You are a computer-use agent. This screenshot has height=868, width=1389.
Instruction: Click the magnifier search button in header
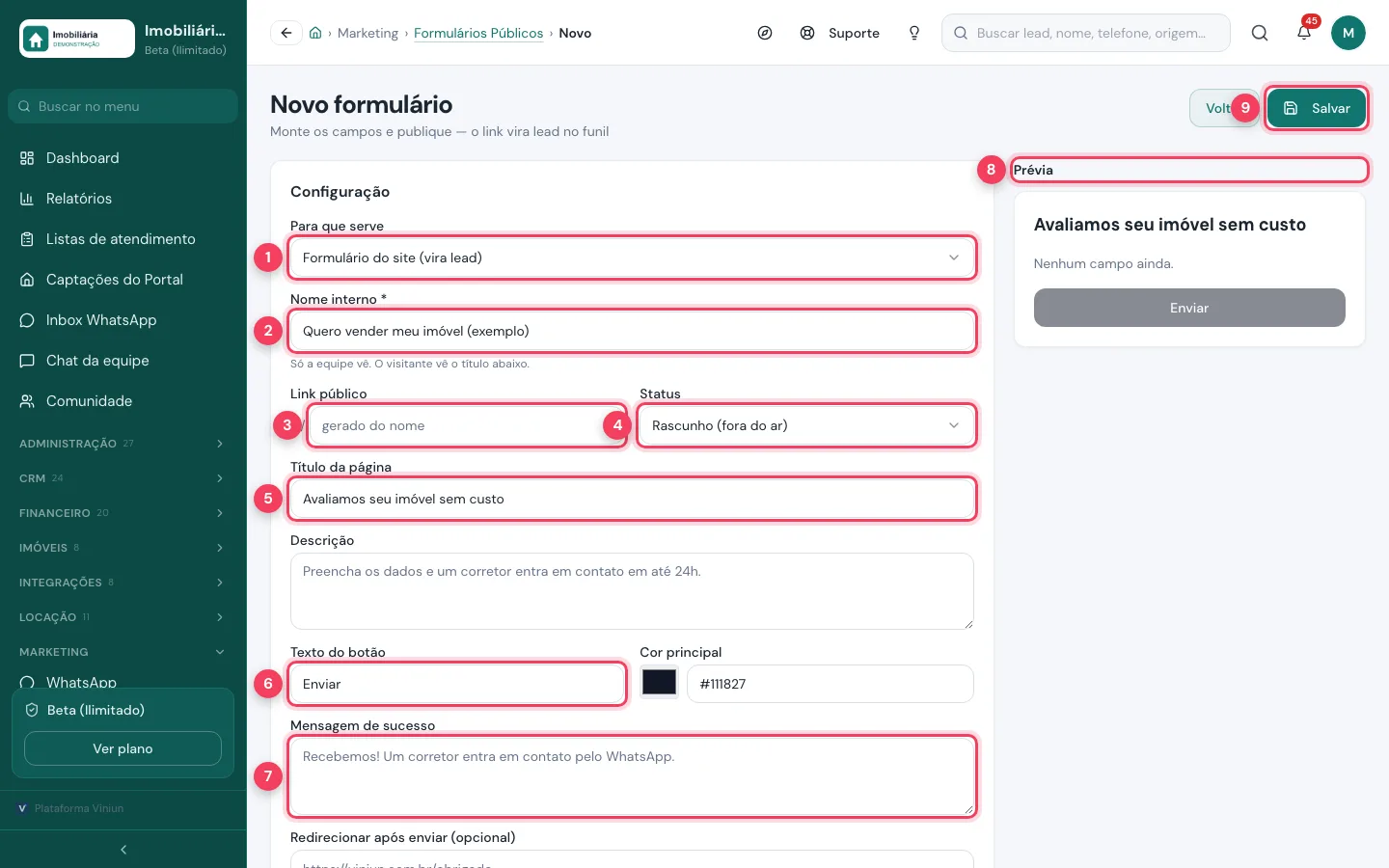click(x=1260, y=33)
